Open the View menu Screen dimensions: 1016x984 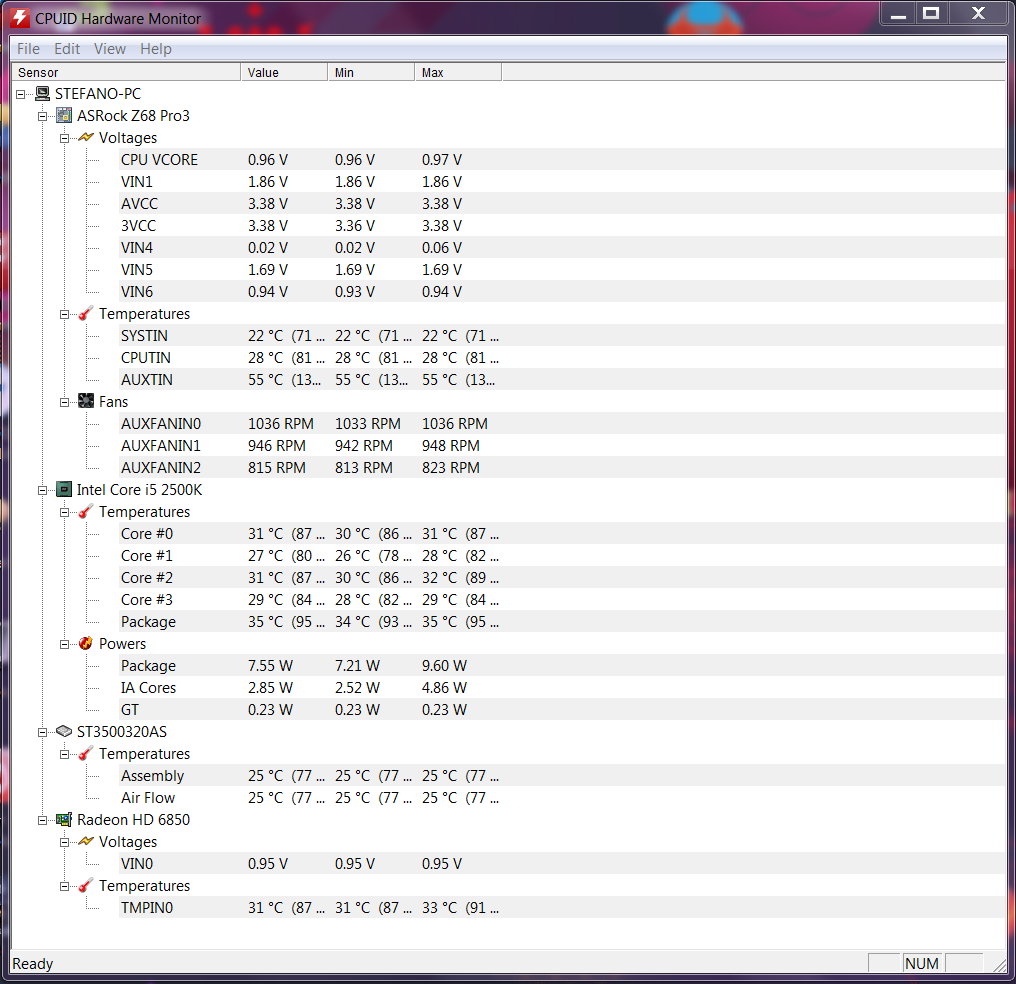[110, 49]
